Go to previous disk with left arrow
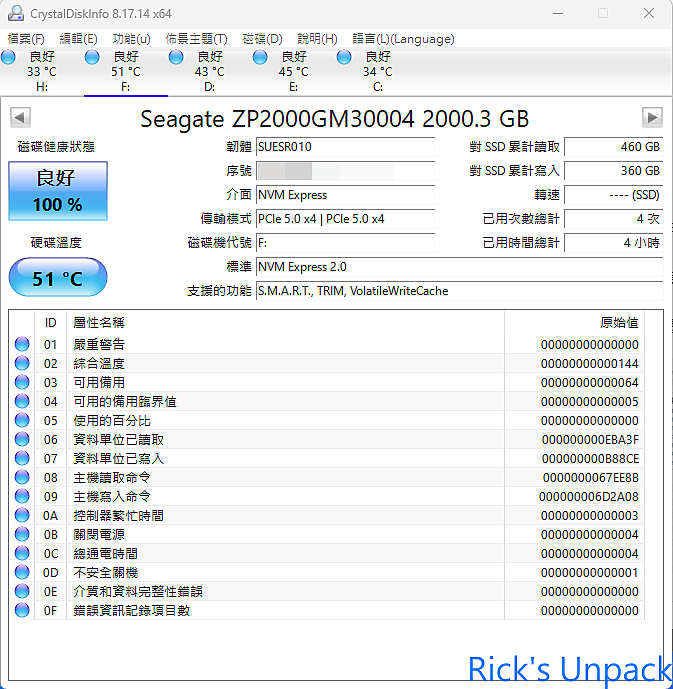673x689 pixels. point(20,117)
